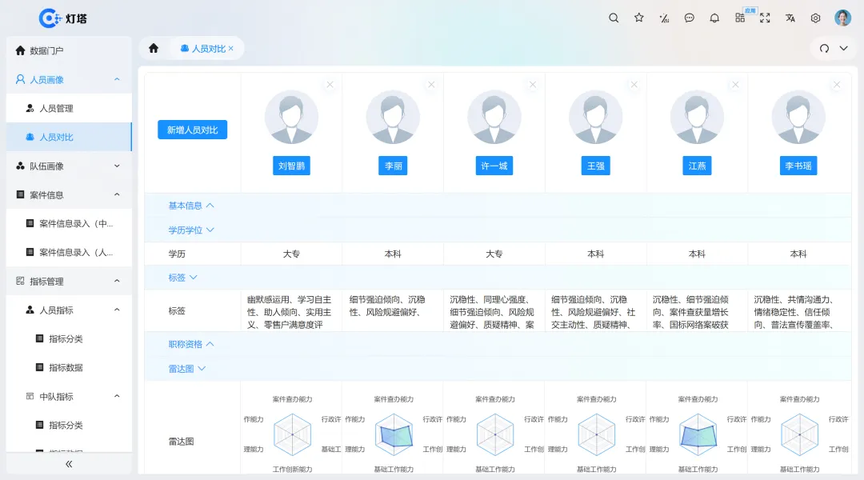Select 人员管理 in the sidebar
The image size is (864, 480).
coord(56,108)
